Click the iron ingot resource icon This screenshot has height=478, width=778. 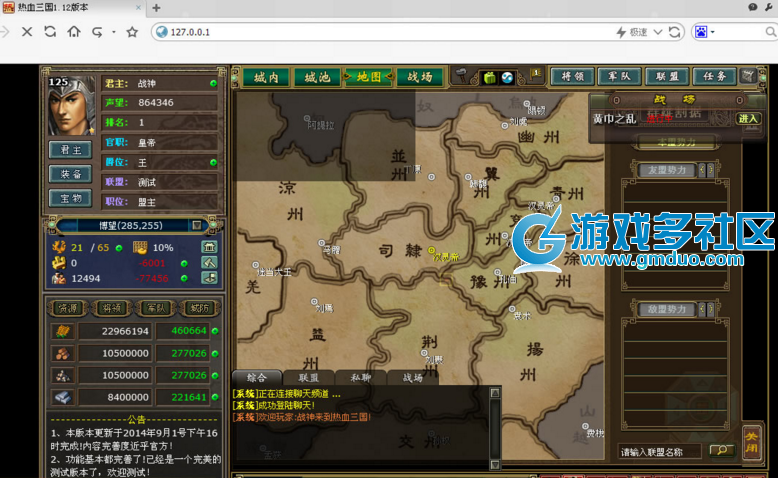point(63,397)
